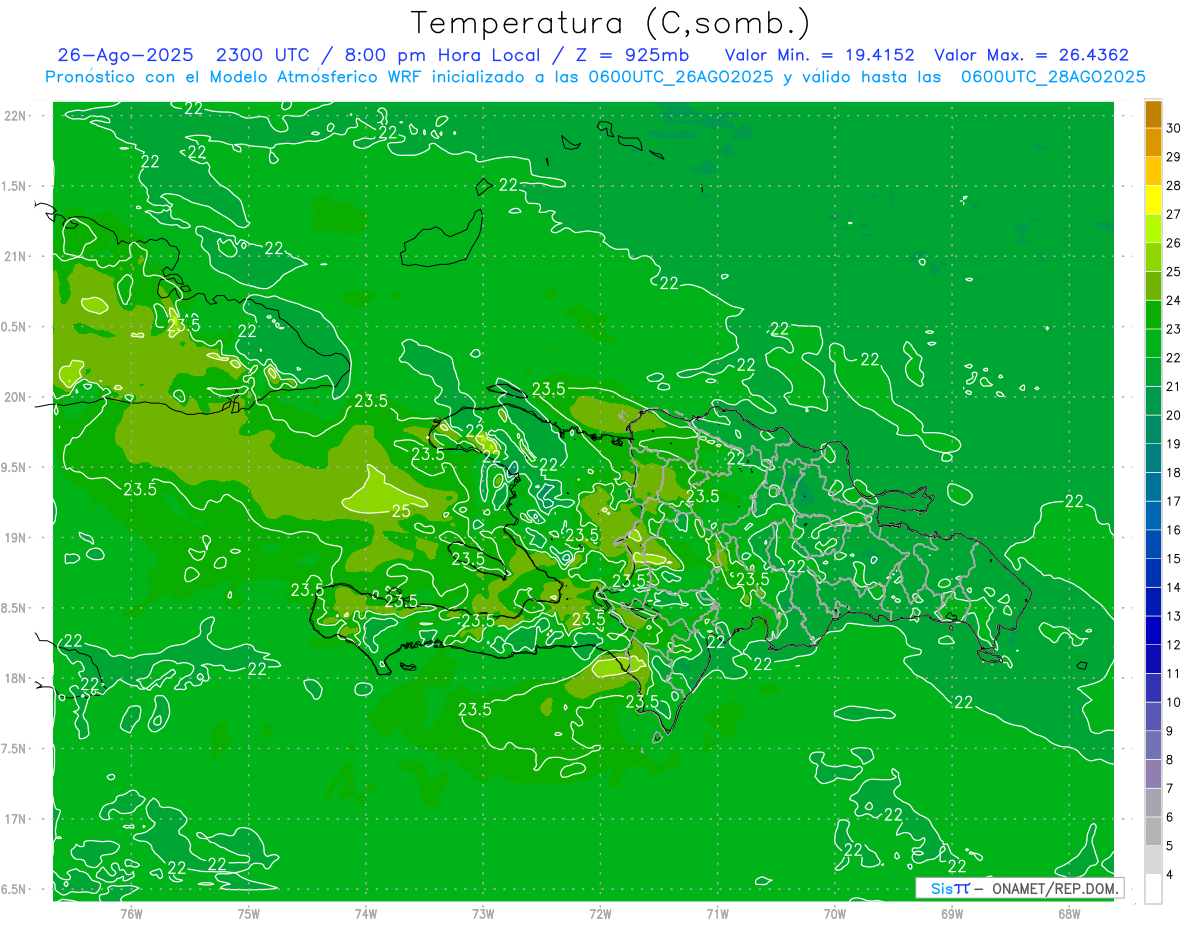Click the color scale label '10'
This screenshot has width=1200, height=927.
[x=1174, y=702]
